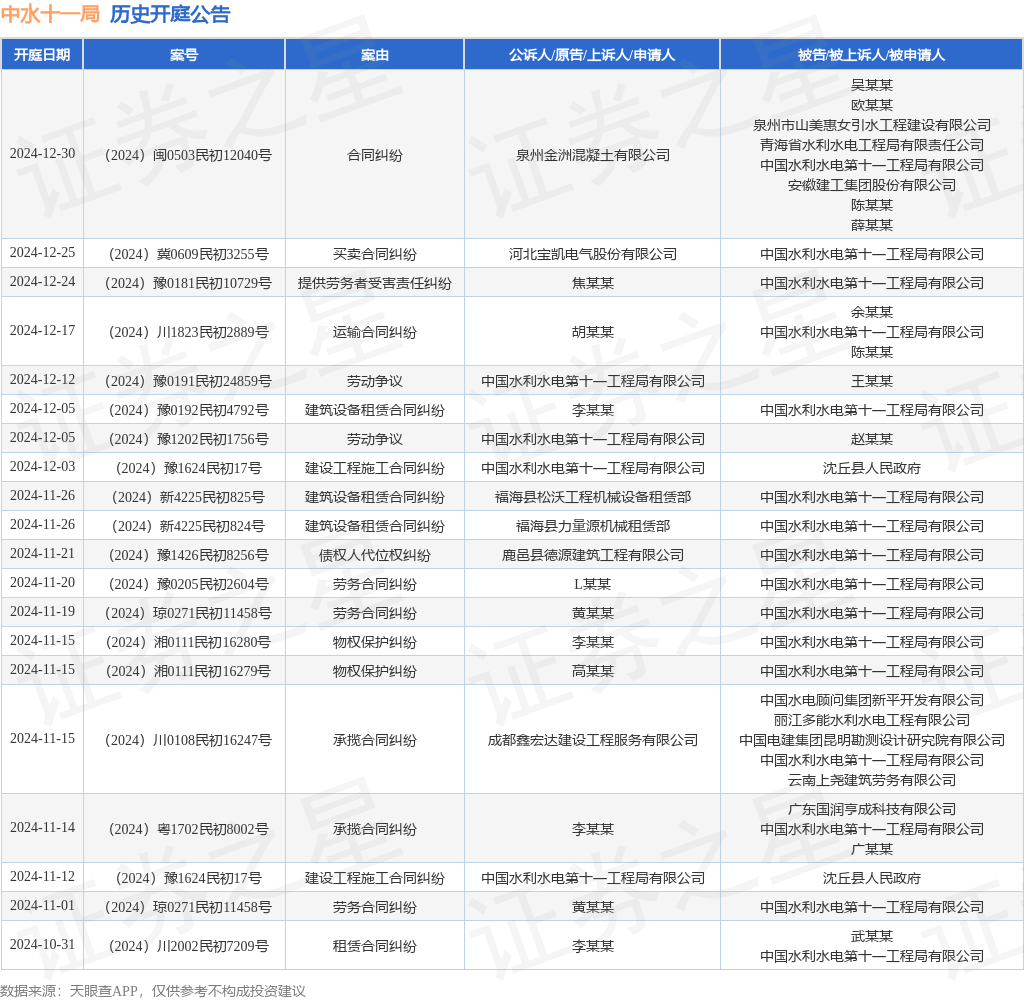Select case number (2024)豫0205民初2604号
This screenshot has width=1024, height=1000.
[188, 585]
